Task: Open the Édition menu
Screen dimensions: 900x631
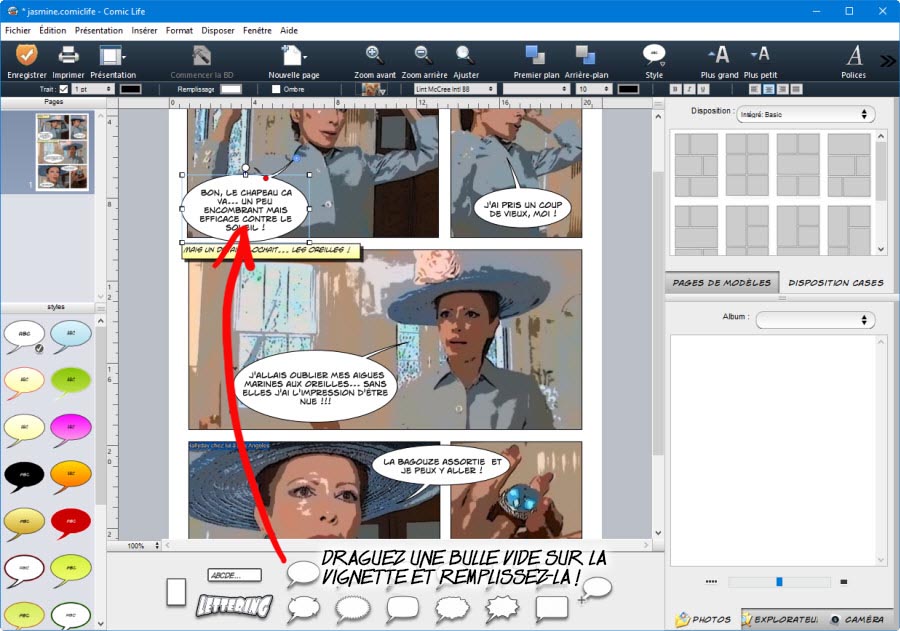Action: (53, 30)
